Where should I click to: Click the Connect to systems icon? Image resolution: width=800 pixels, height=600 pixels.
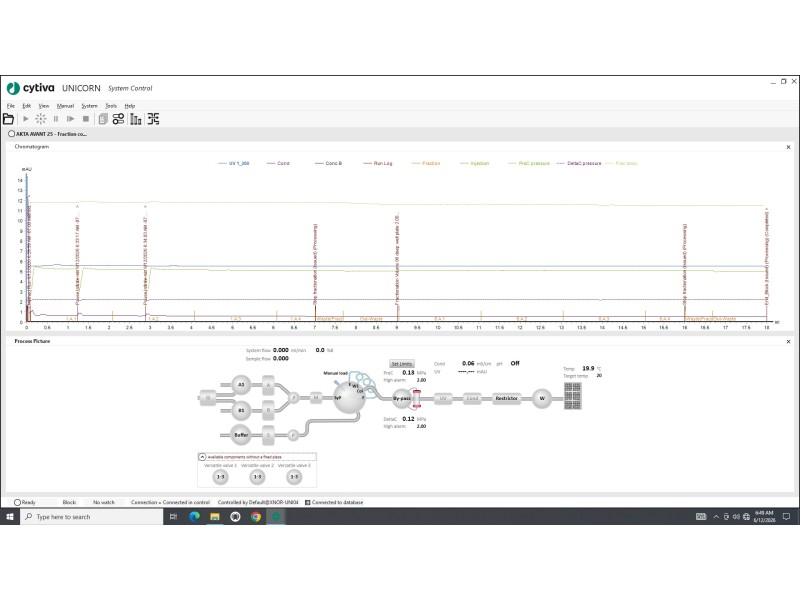tap(154, 119)
